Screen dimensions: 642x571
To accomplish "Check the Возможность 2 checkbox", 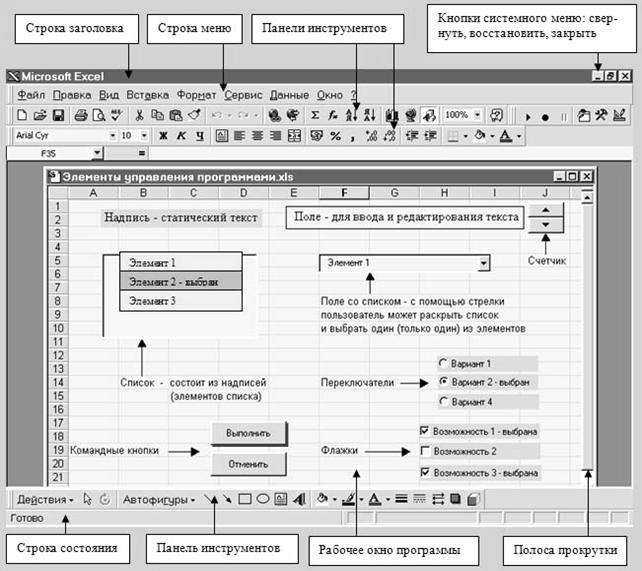I will click(425, 452).
